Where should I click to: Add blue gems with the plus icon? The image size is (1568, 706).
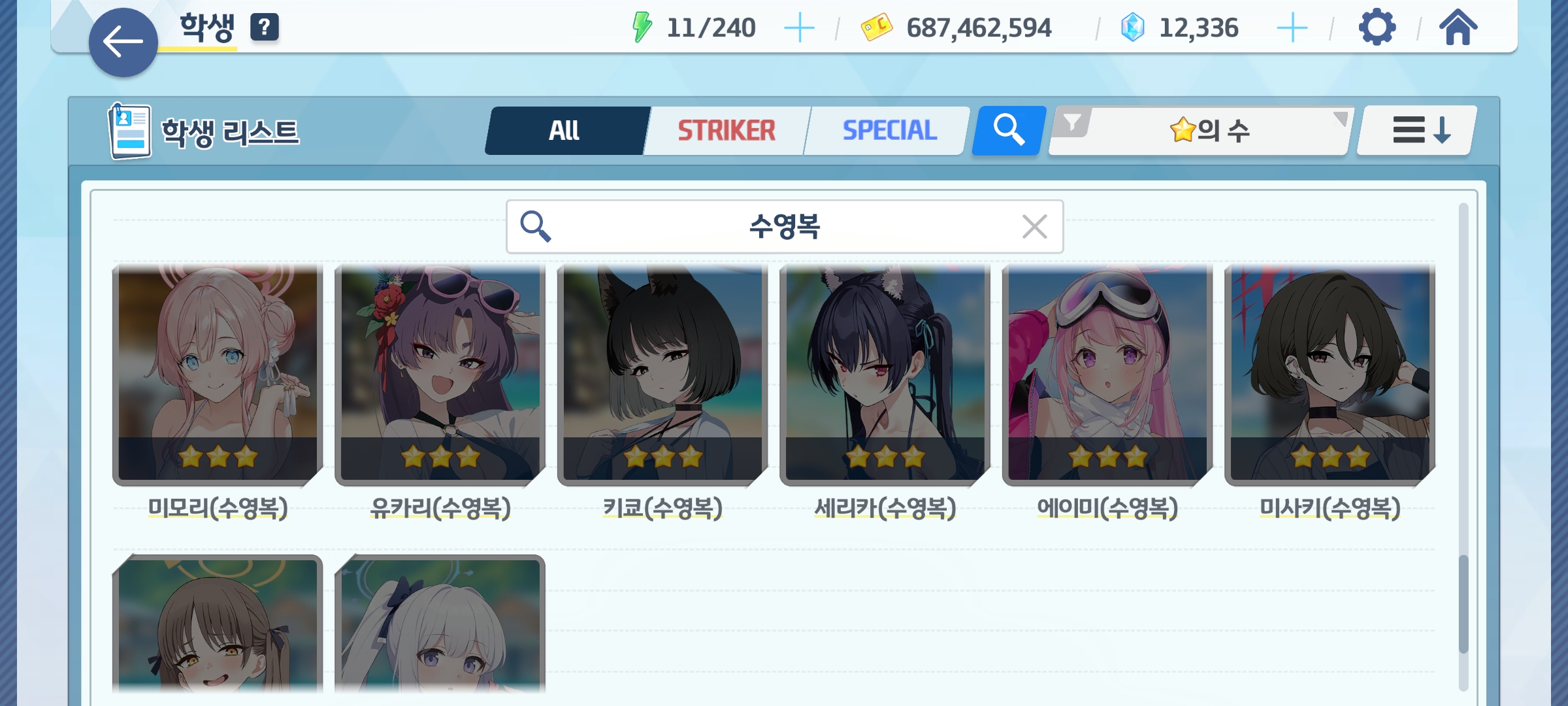1292,28
